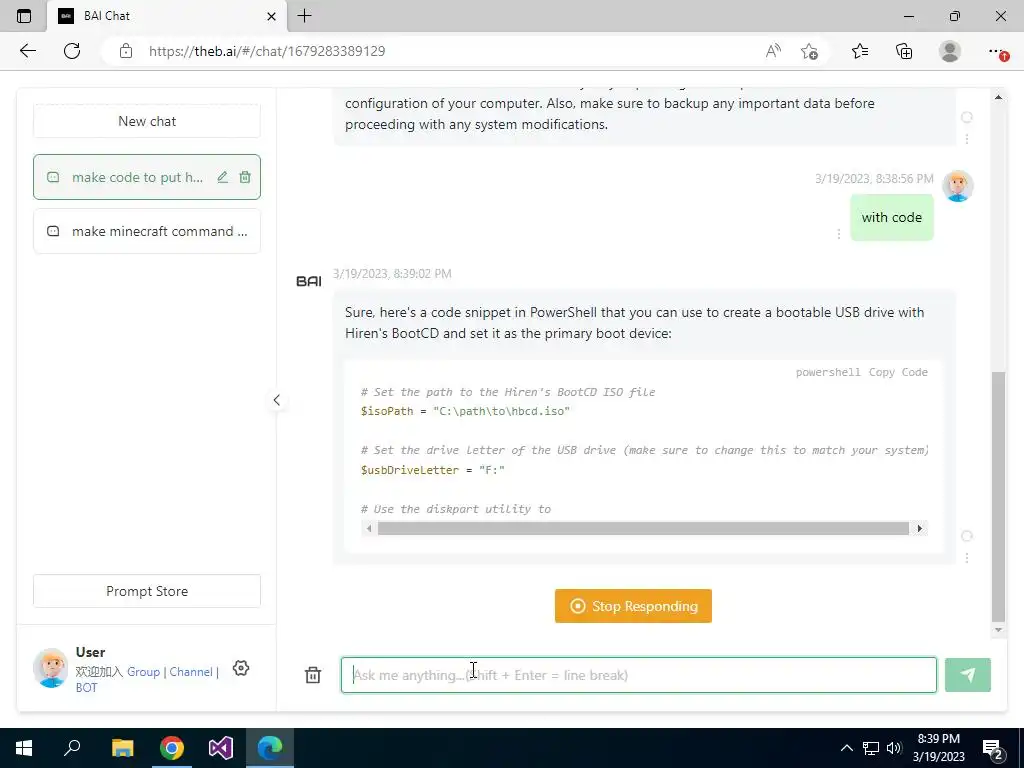
Task: Close the BAI Chat tab
Action: coord(271,16)
